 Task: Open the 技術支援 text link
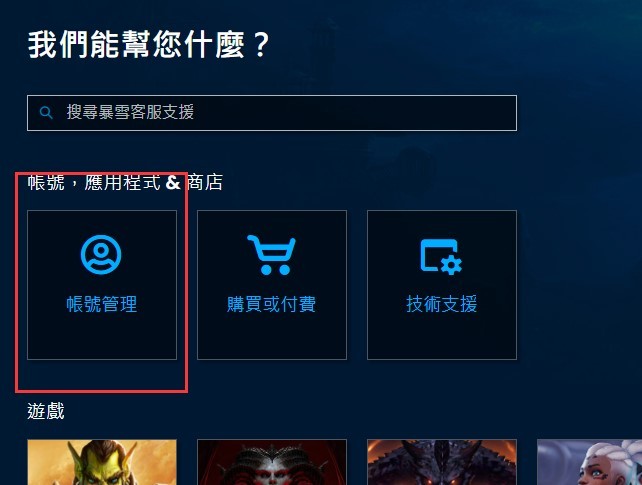coord(442,304)
